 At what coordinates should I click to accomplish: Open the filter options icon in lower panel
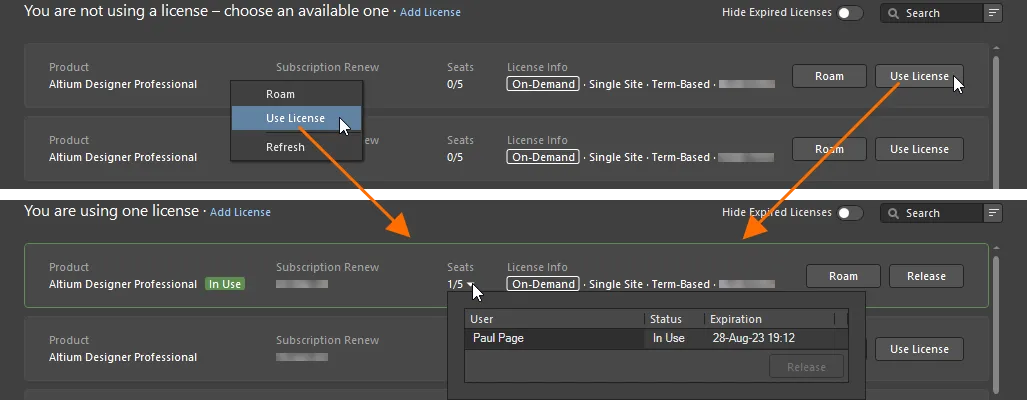coord(993,213)
